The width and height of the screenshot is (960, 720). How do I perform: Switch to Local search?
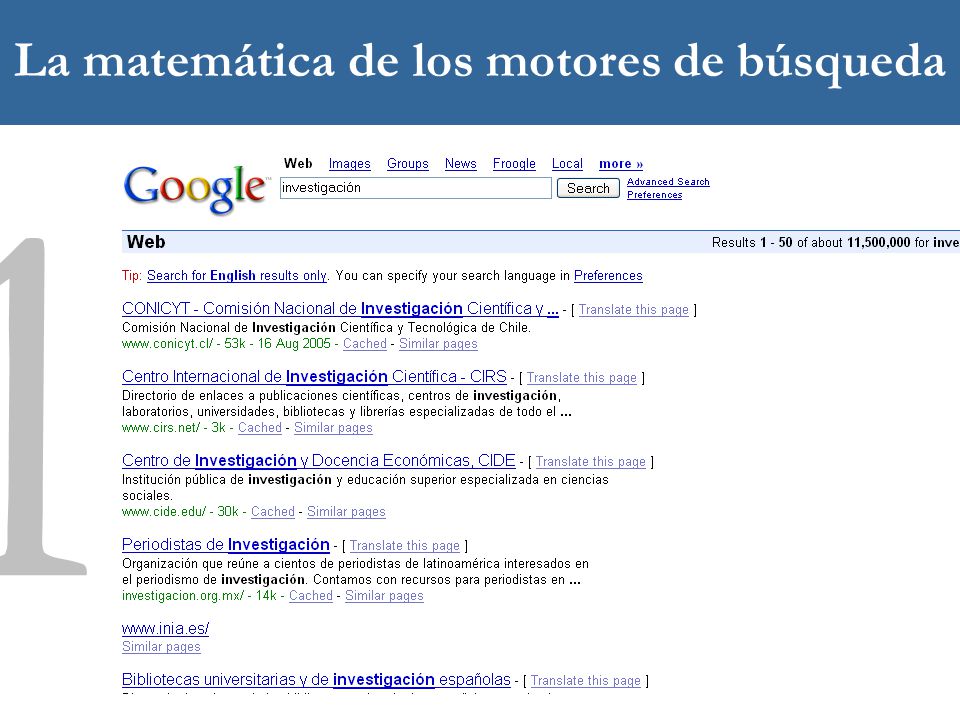567,163
